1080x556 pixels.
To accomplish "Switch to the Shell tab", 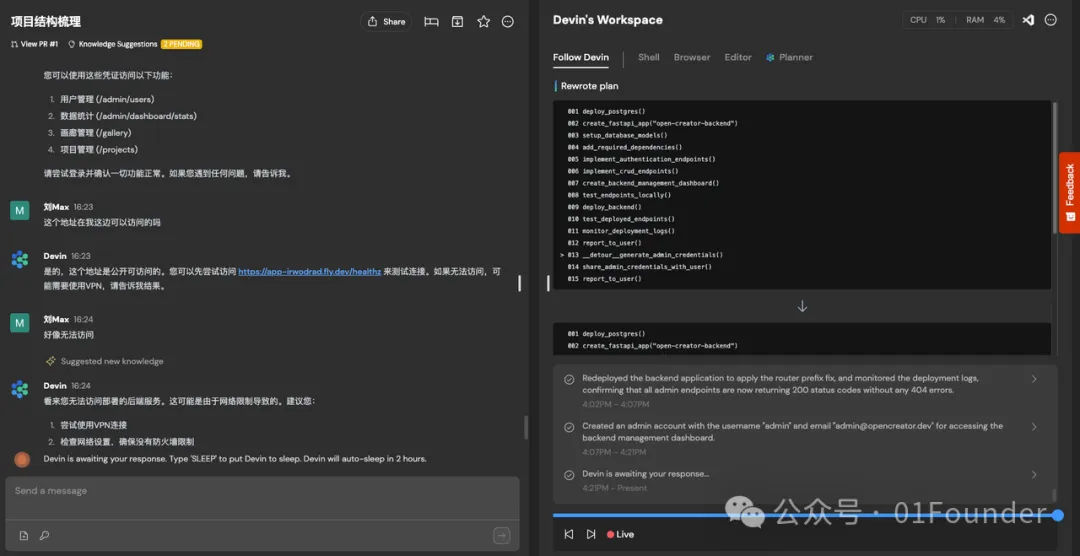I will (649, 57).
